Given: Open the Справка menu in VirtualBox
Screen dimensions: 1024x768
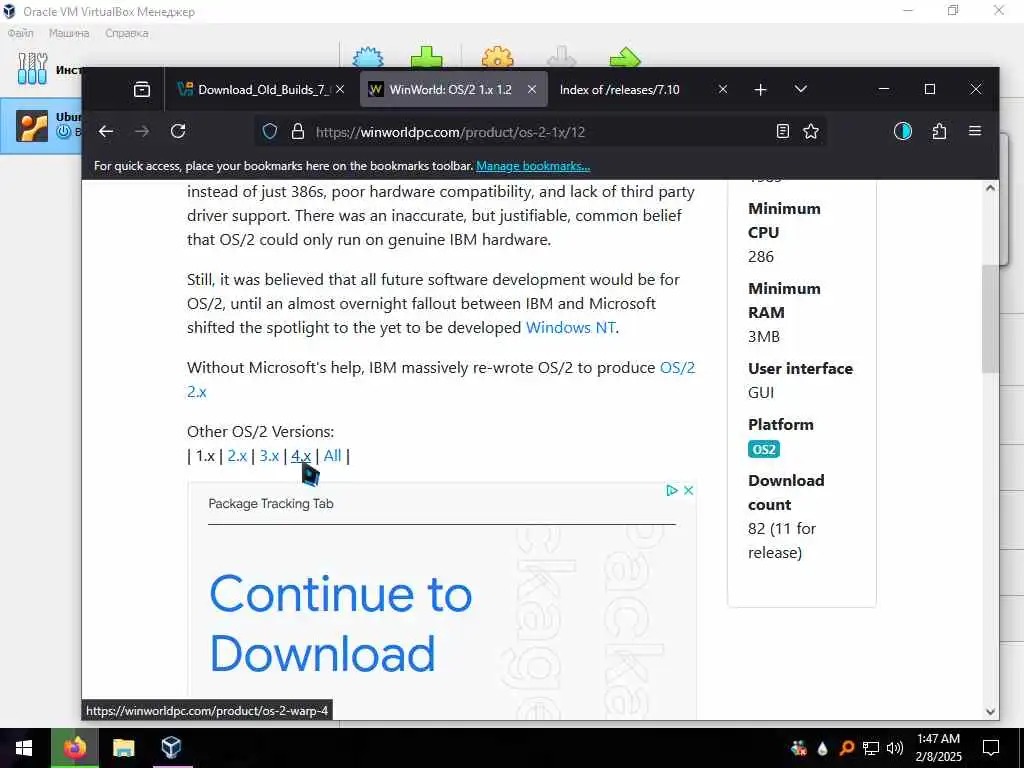Looking at the screenshot, I should click(127, 33).
